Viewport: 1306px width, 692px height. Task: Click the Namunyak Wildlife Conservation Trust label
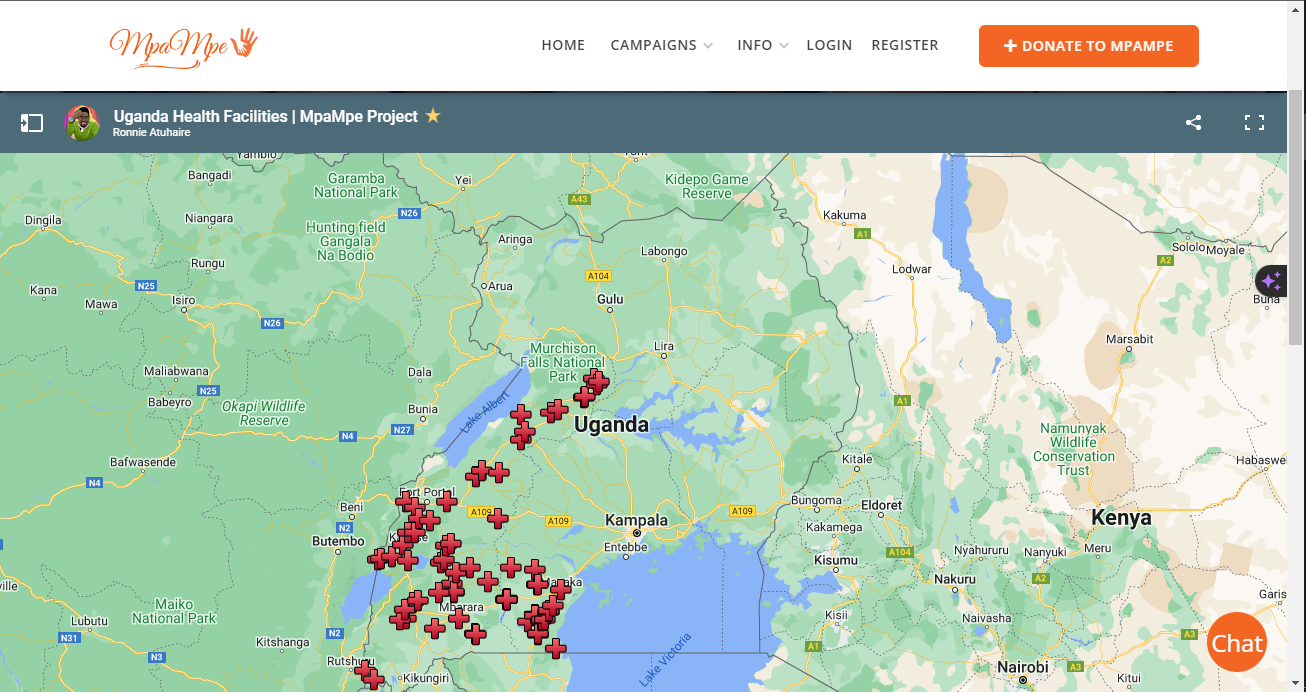[x=1074, y=449]
